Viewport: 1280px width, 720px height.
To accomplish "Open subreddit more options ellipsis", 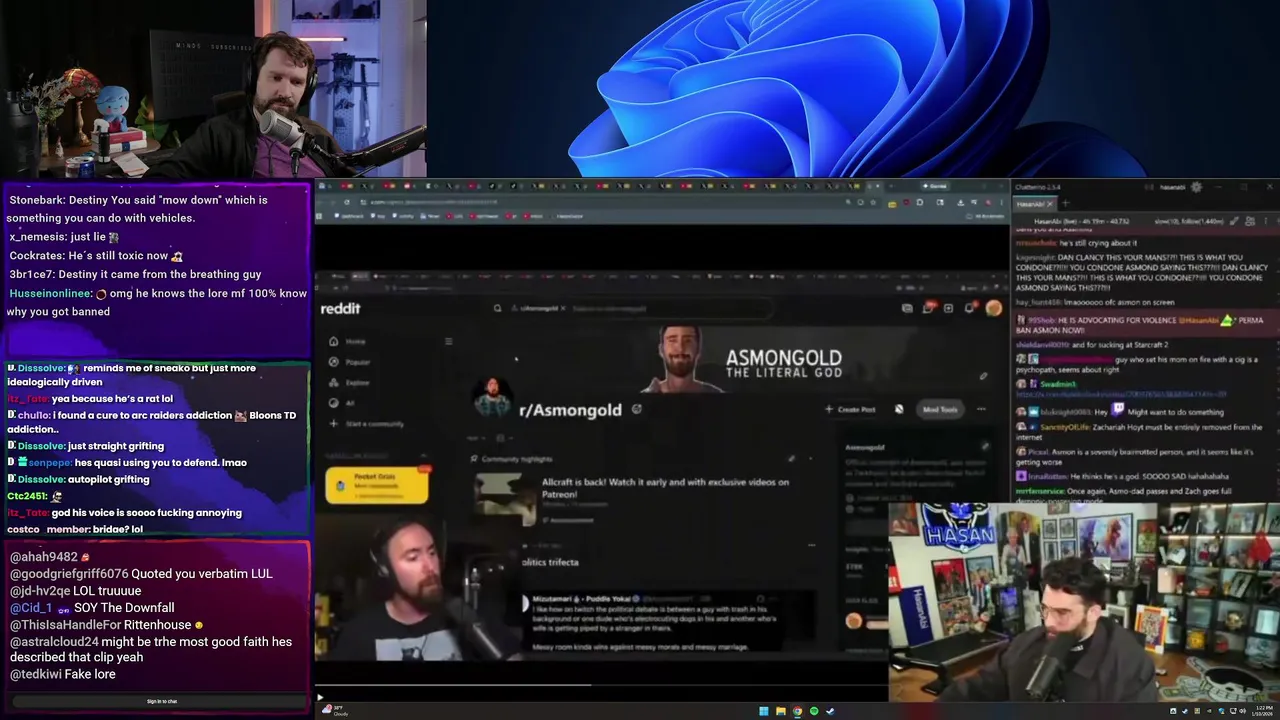I will coord(981,409).
